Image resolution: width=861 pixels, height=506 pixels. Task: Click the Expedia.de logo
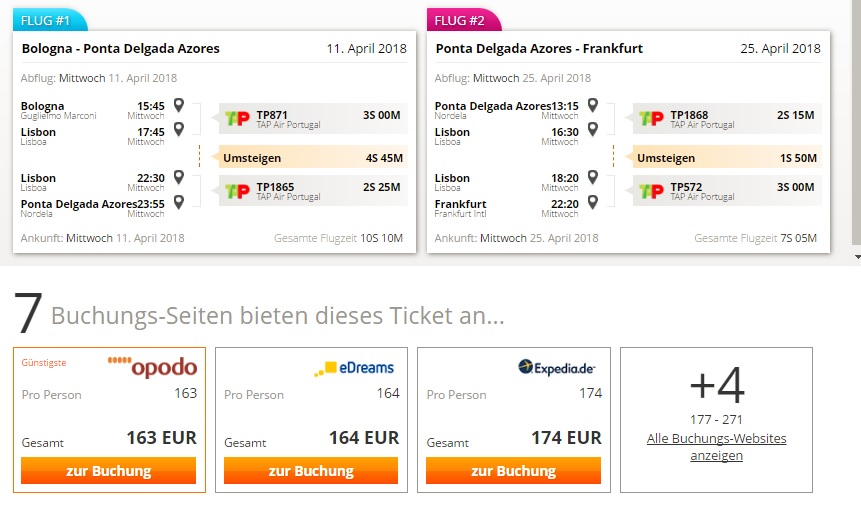click(x=557, y=368)
